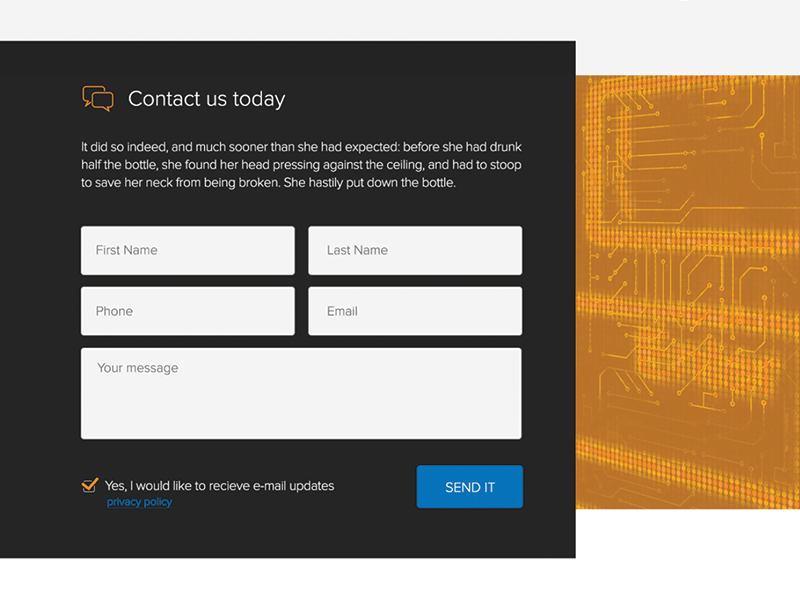
Task: Click the dark panel background left of the heading icon
Action: pos(40,98)
